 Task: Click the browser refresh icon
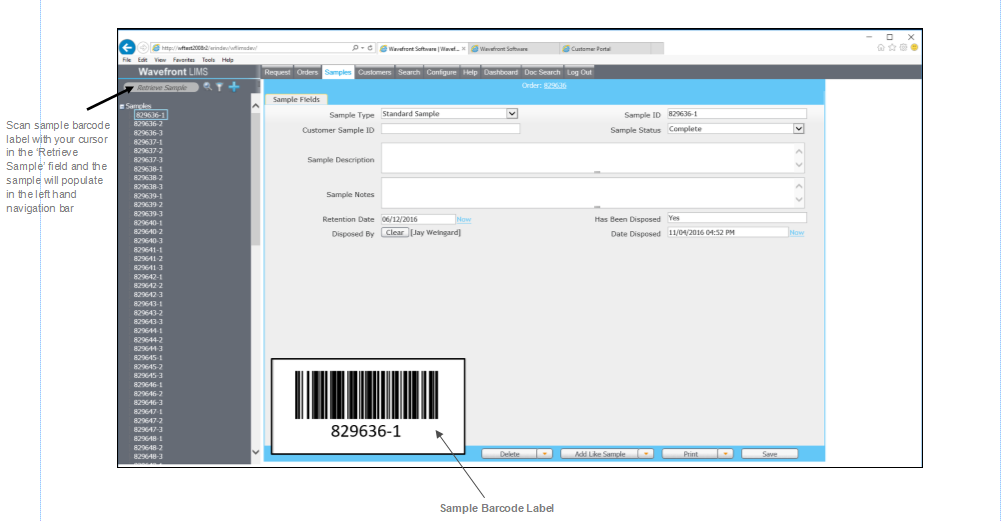point(370,48)
